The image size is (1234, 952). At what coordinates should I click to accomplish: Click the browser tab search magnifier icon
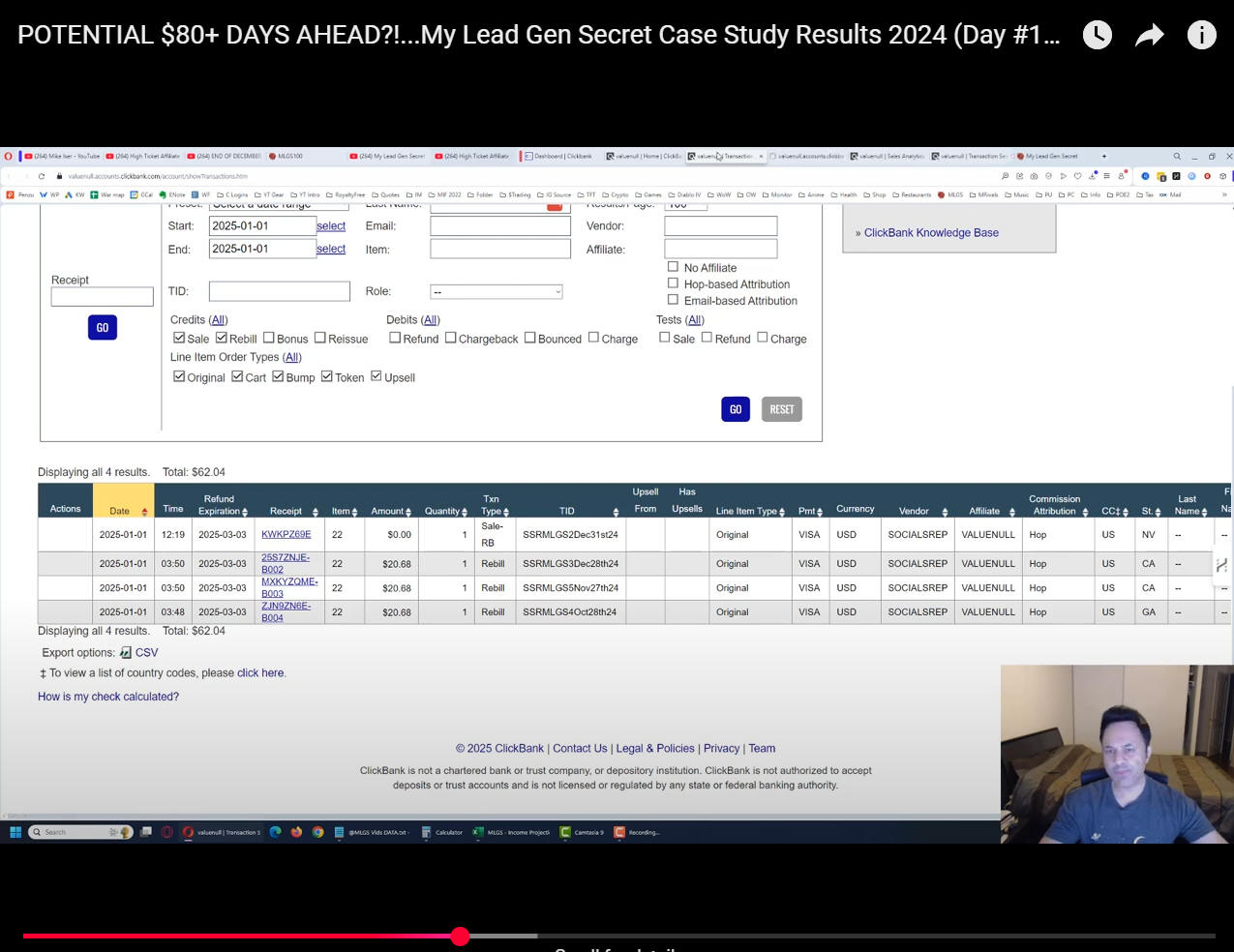(x=1177, y=156)
